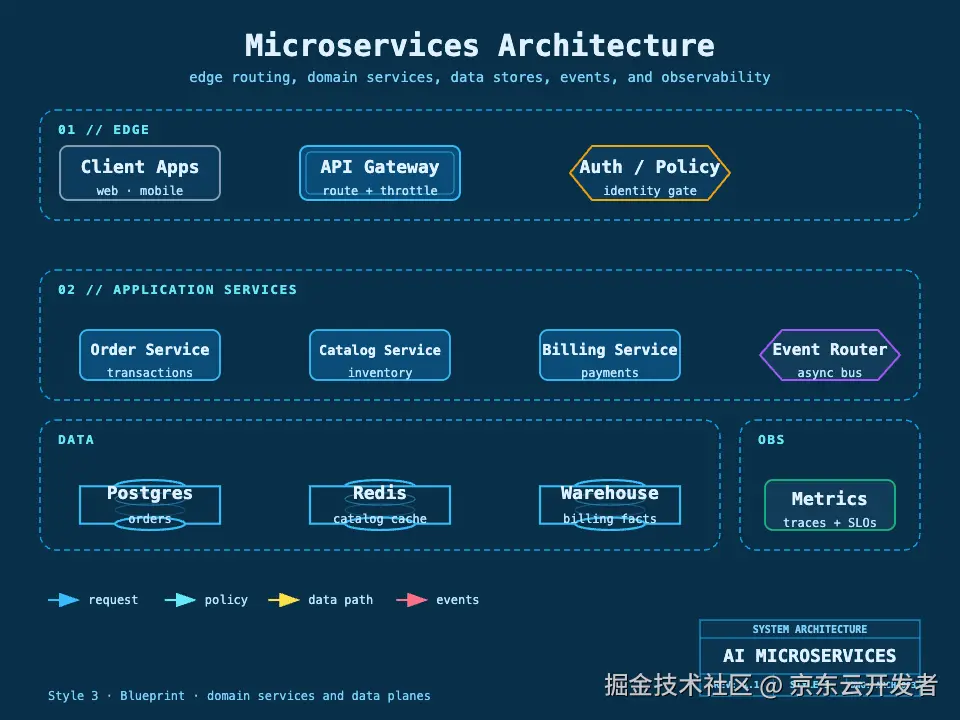Click the 'route + throttle' caption
This screenshot has width=960, height=720.
pyautogui.click(x=380, y=191)
